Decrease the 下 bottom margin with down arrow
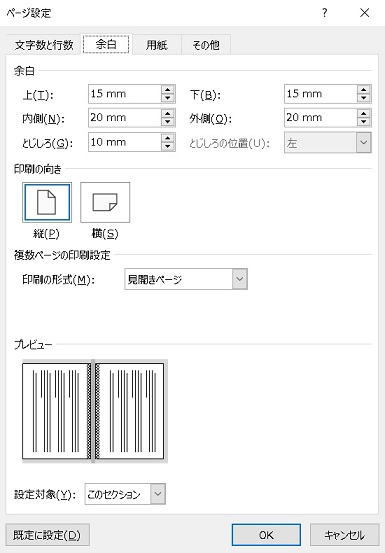The image size is (385, 553). 363,98
